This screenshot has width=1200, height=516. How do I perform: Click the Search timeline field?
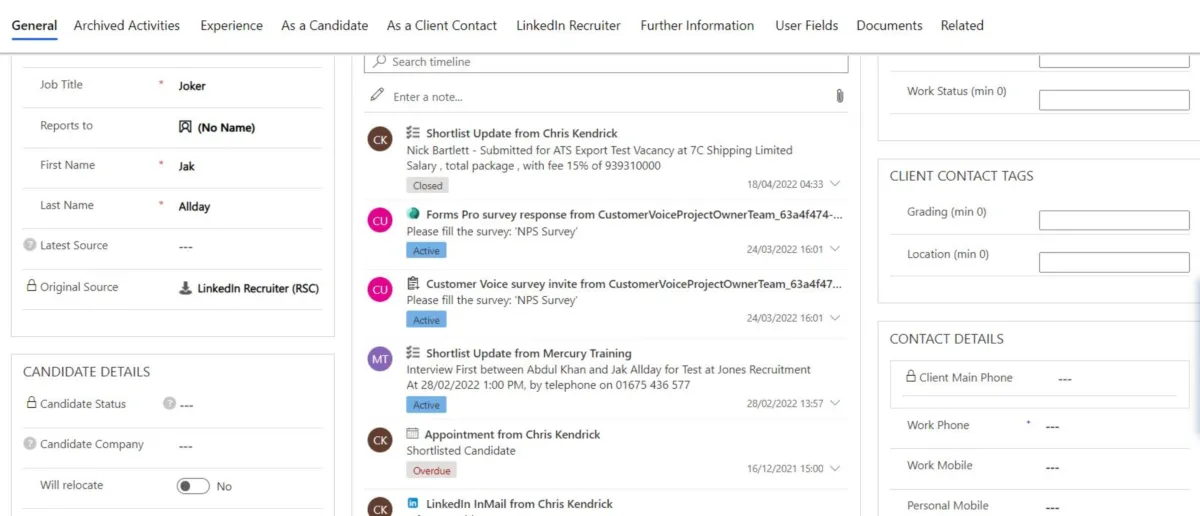(x=606, y=62)
